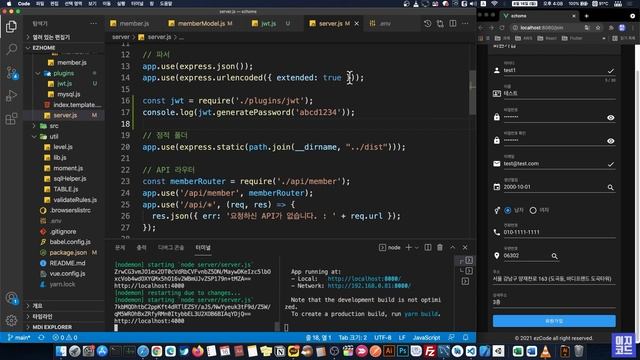Click the open changes compare icon

[x=440, y=24]
